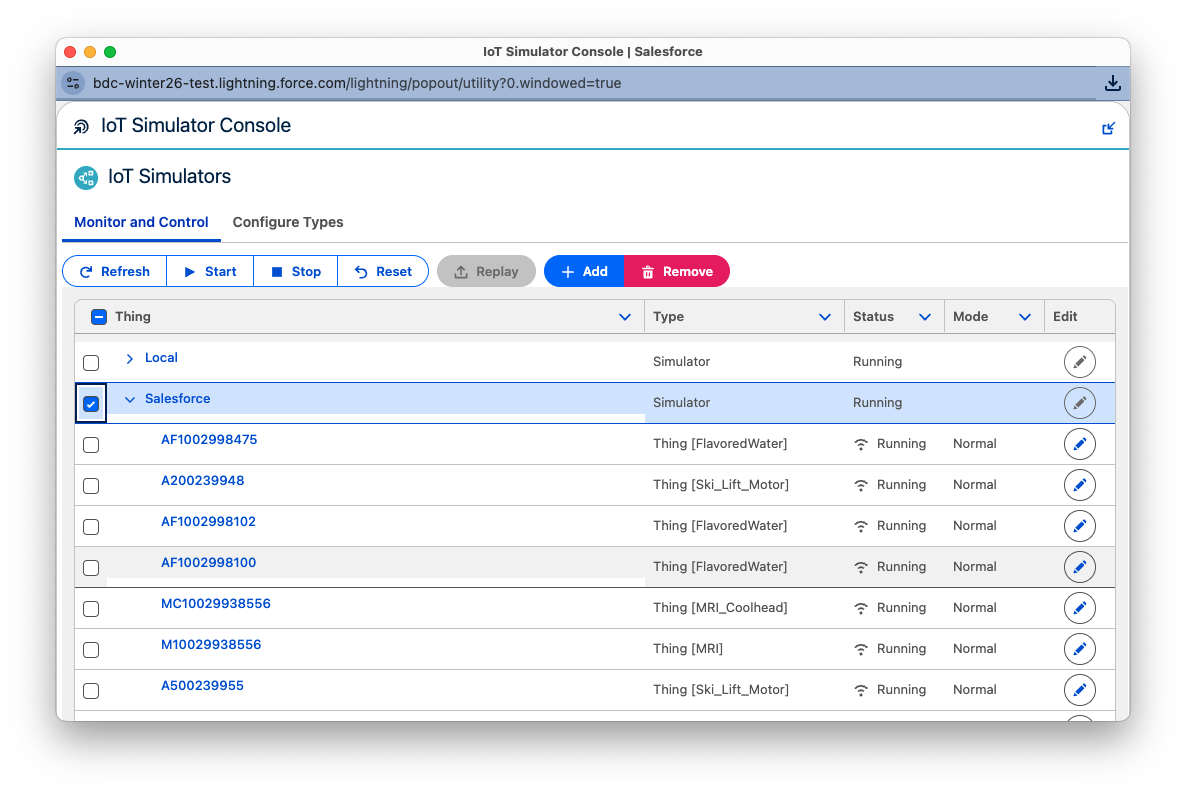Click wifi status icon for AF1002998475
The height and width of the screenshot is (795, 1186).
pyautogui.click(x=861, y=444)
